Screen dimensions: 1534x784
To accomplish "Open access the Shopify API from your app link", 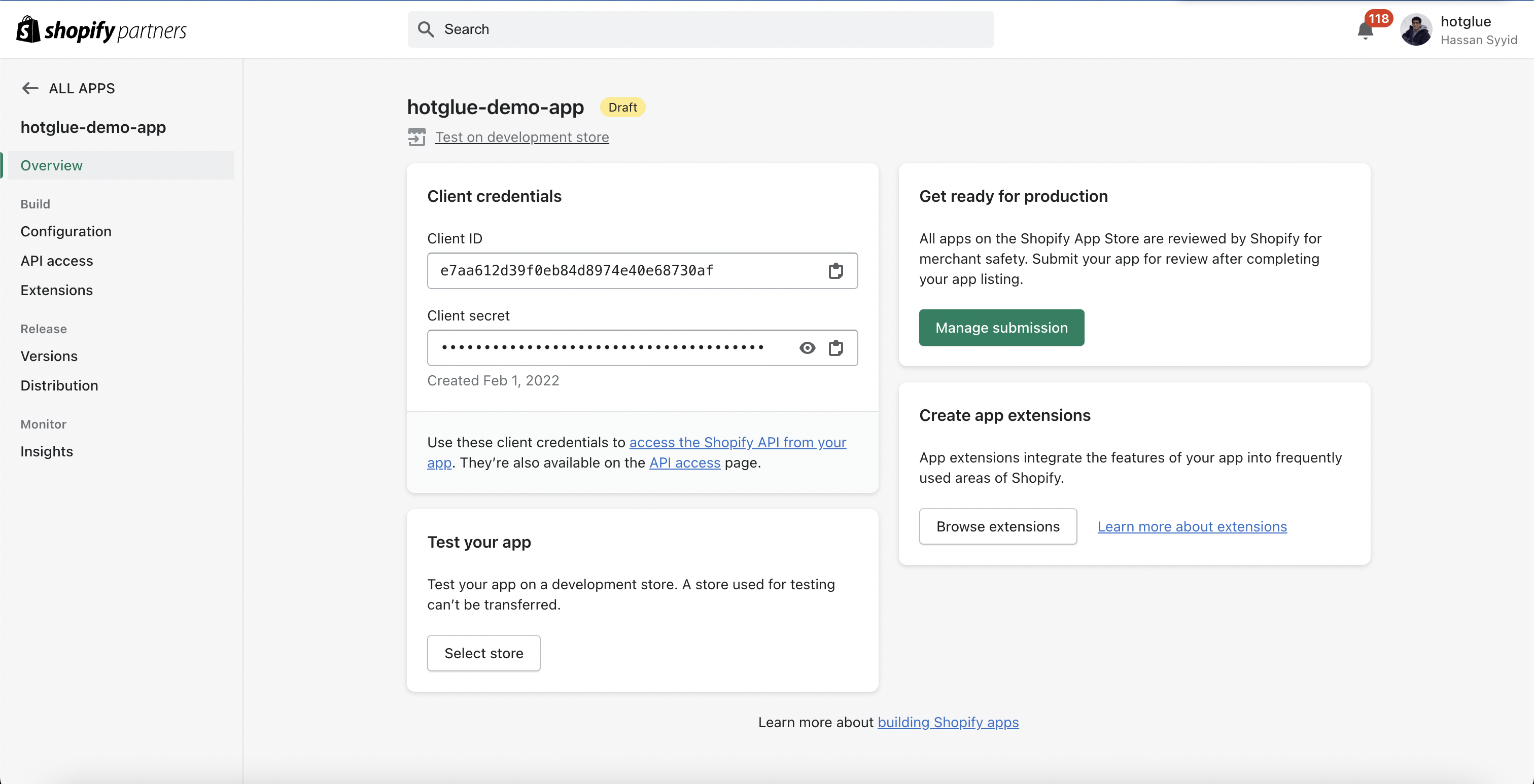I will (737, 442).
